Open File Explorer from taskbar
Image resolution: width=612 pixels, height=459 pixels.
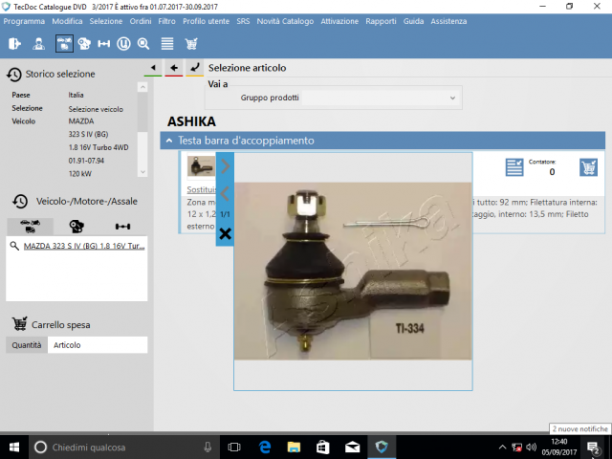point(294,447)
